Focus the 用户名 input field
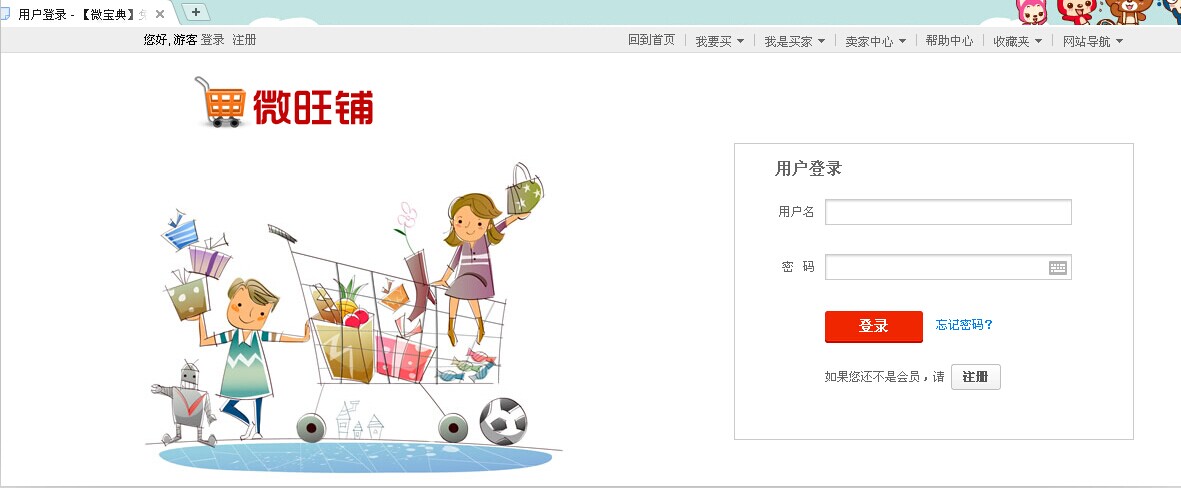The width and height of the screenshot is (1181, 488). point(948,212)
